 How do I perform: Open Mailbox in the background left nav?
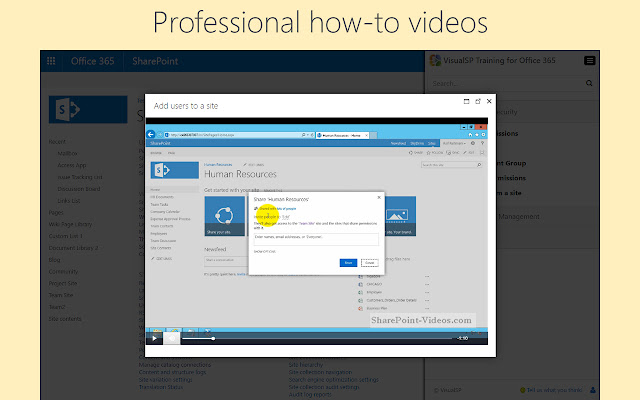(67, 153)
